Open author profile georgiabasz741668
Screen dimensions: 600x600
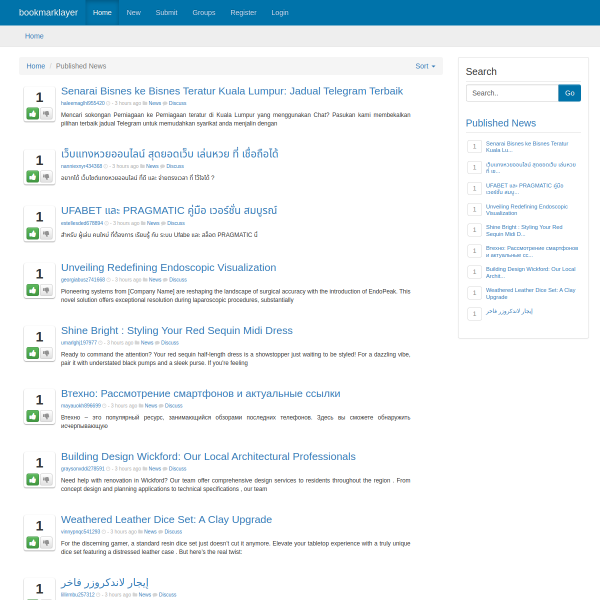pyautogui.click(x=83, y=280)
